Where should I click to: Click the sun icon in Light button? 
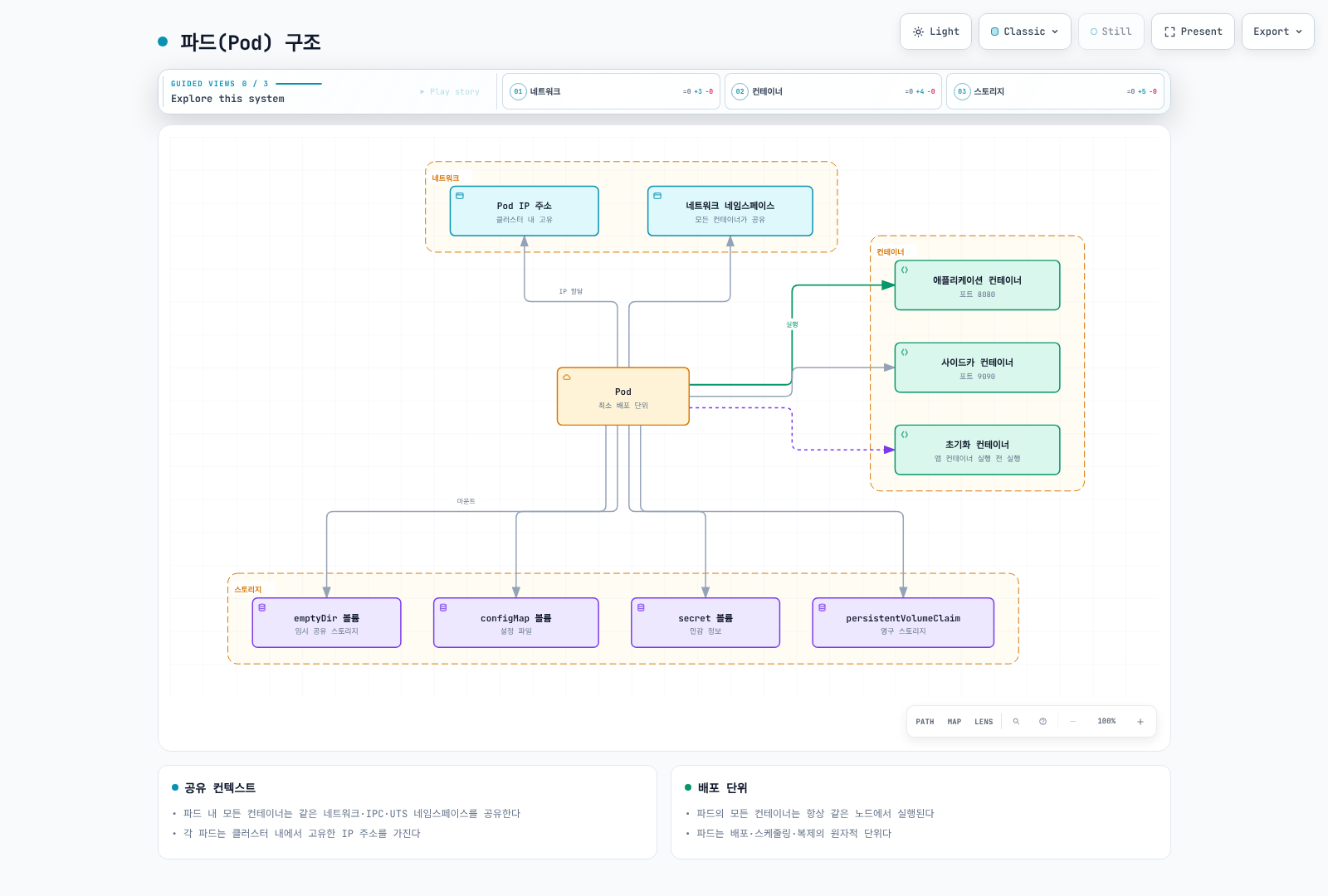[918, 32]
